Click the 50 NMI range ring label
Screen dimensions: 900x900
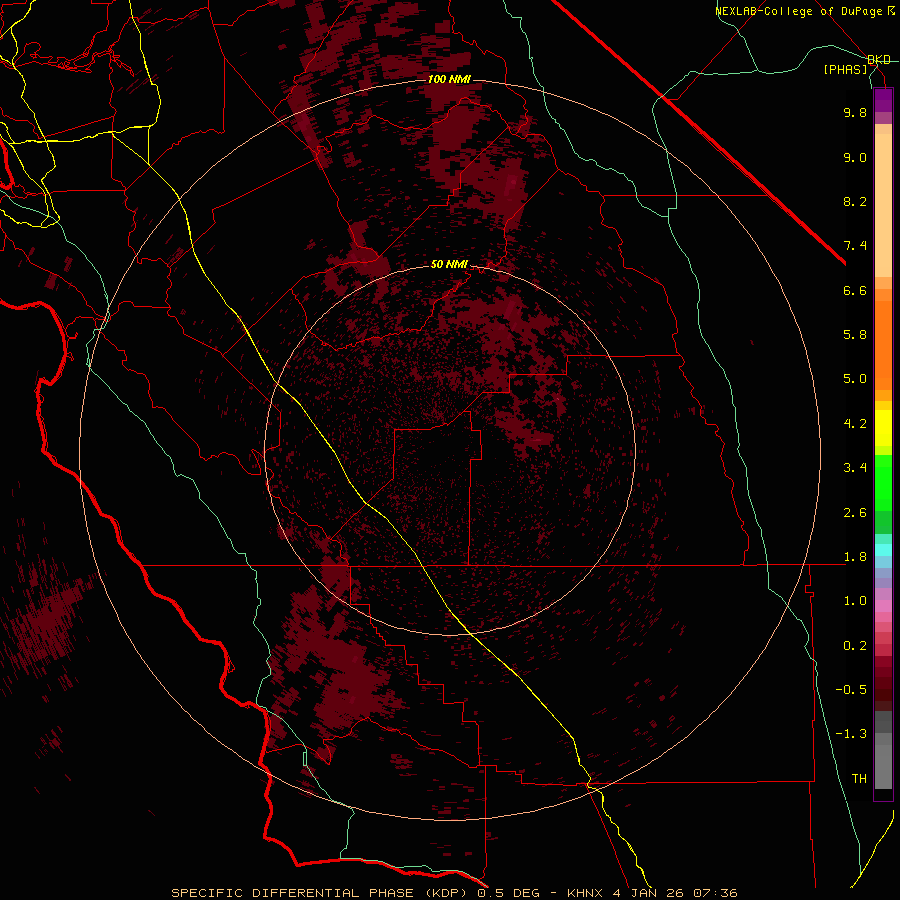[449, 265]
